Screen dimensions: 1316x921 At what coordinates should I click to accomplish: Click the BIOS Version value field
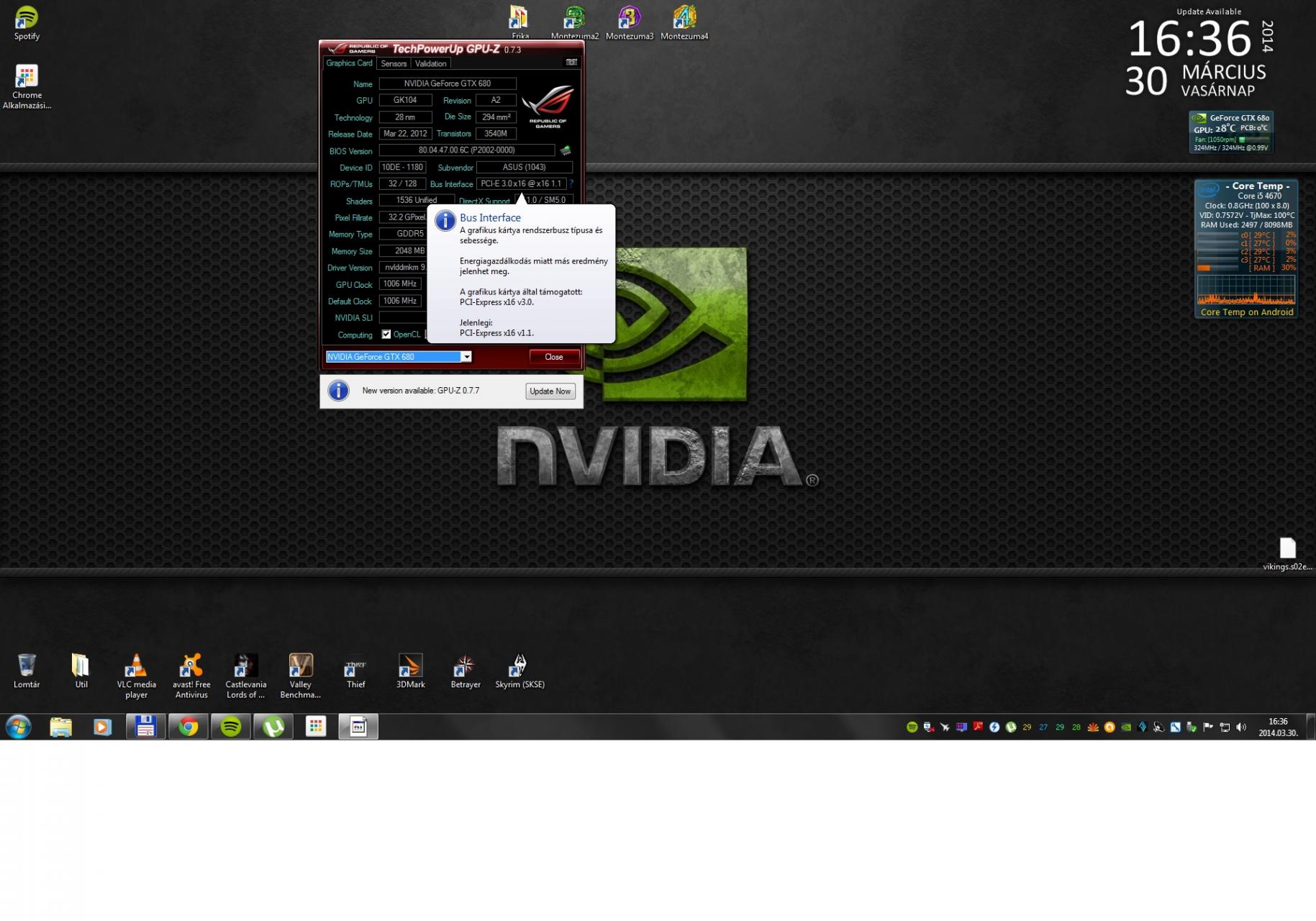467,150
